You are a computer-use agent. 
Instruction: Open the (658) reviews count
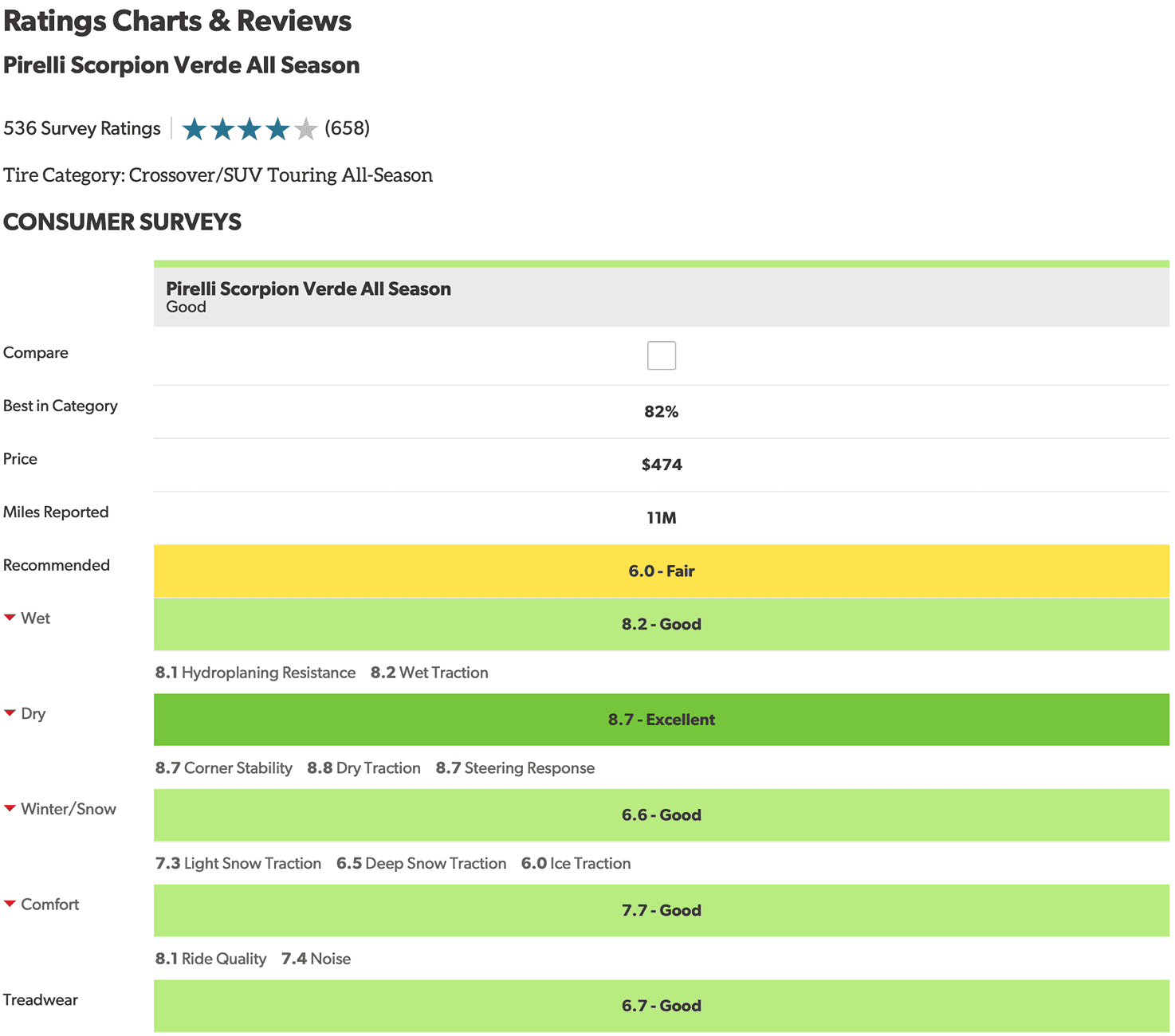pos(347,128)
